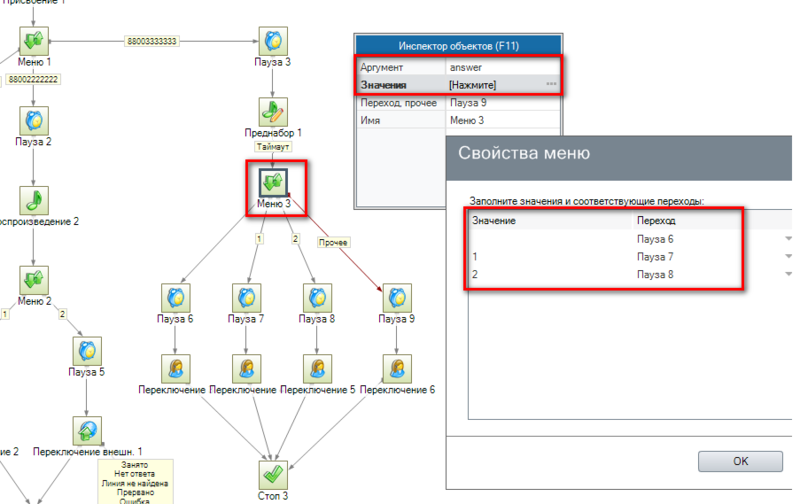Click the Меню 2 node icon

34,279
